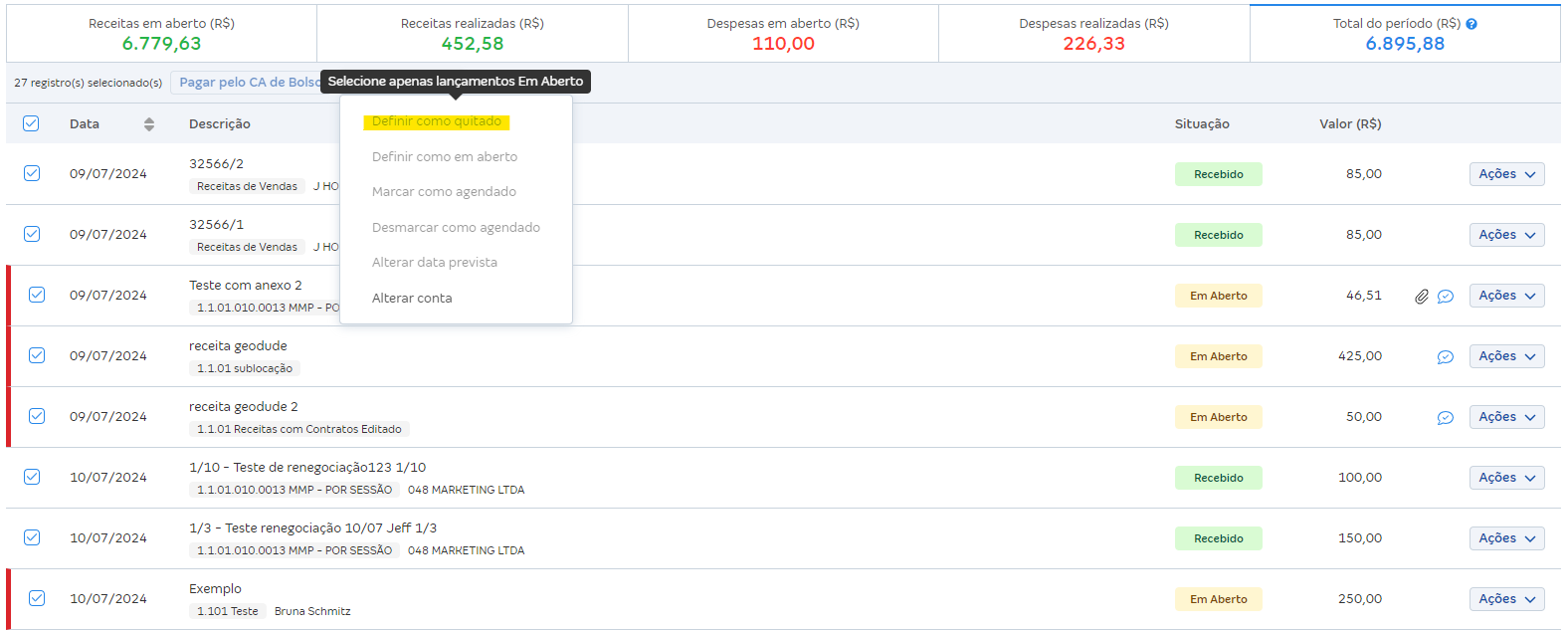Open Ações menu for the Exemplo row
This screenshot has width=1568, height=630.
pos(1506,599)
